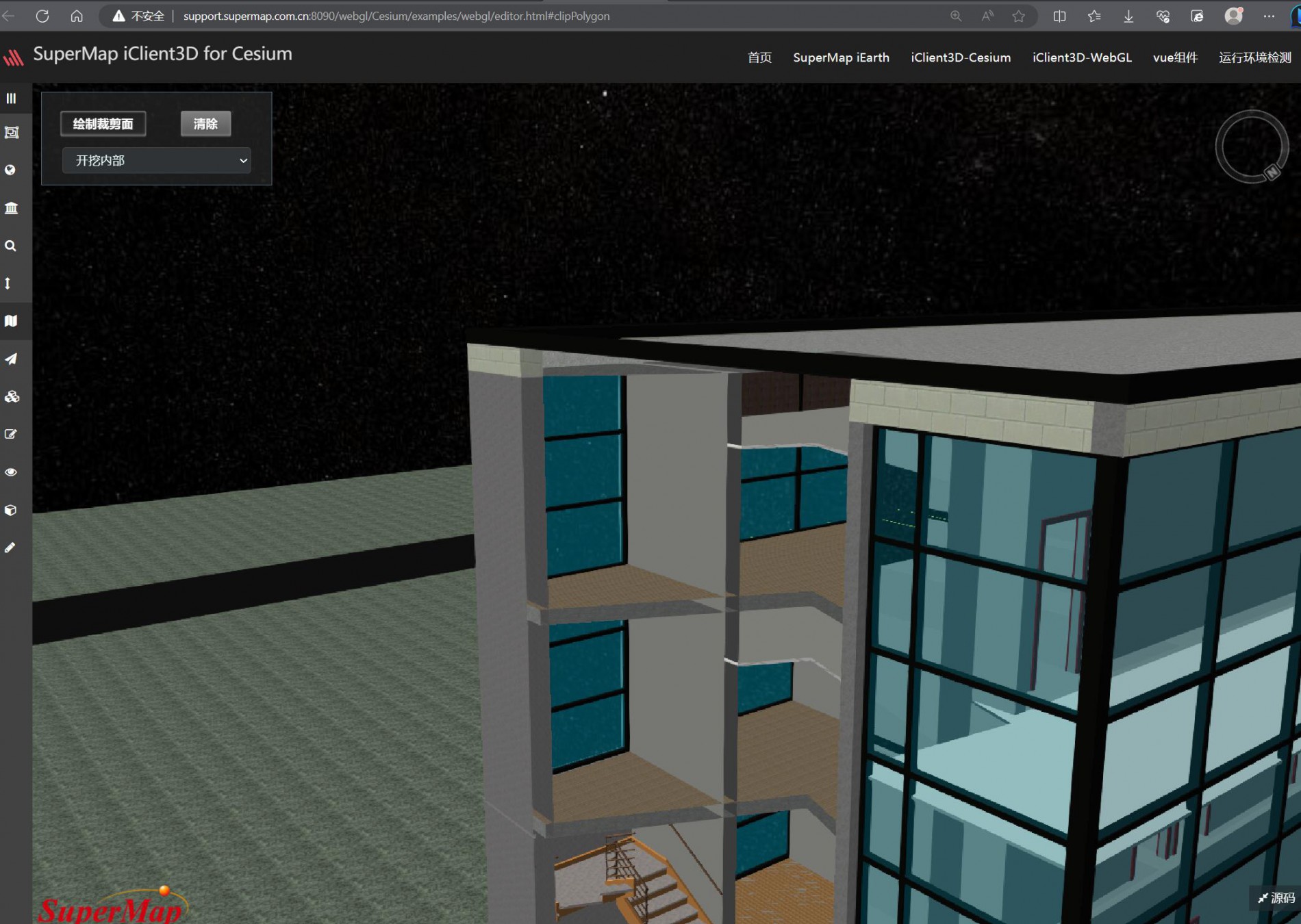Open browser settings ellipsis menu
The image size is (1301, 924).
tap(1269, 16)
